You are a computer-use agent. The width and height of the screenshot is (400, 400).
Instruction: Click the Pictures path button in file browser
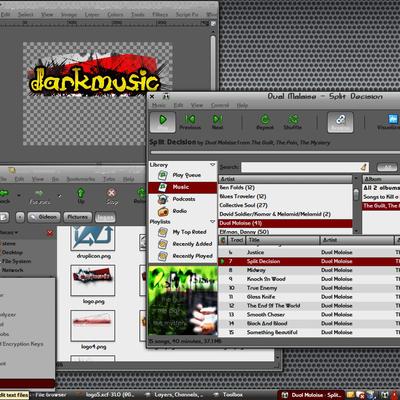[x=77, y=217]
